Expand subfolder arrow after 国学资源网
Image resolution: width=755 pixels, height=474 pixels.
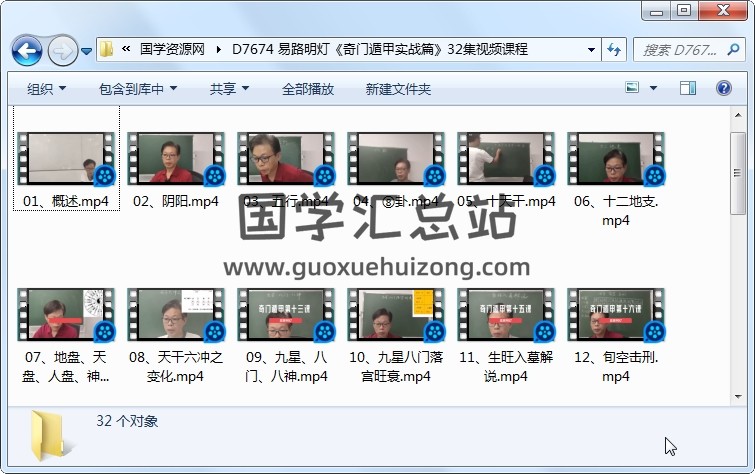(219, 49)
